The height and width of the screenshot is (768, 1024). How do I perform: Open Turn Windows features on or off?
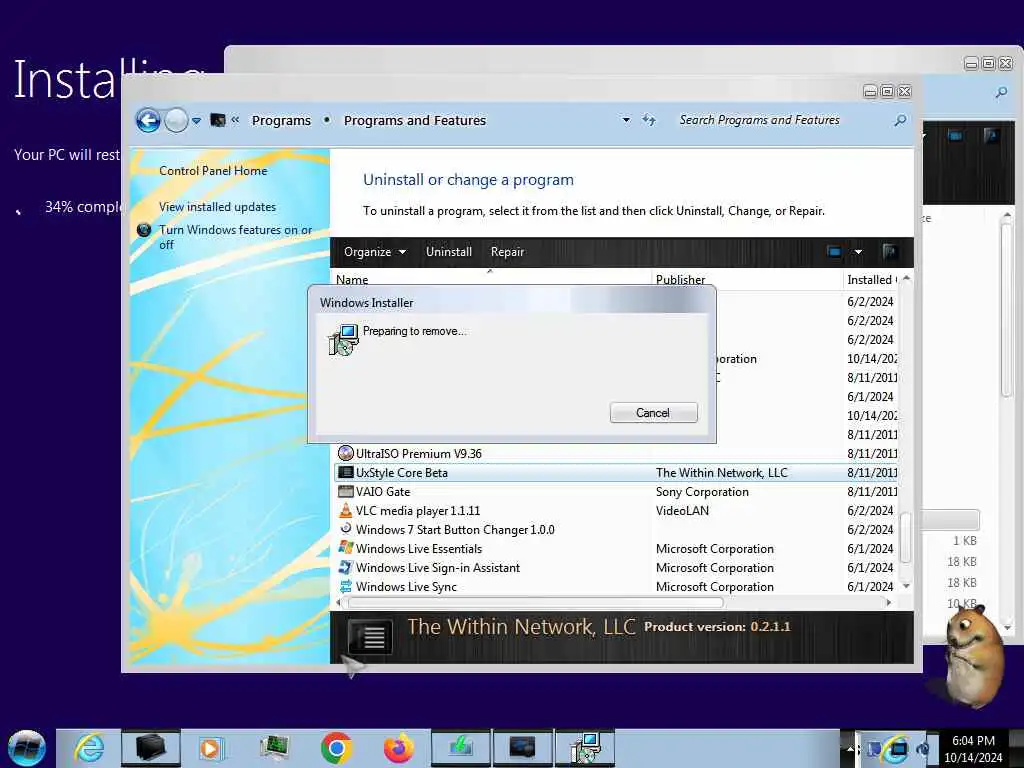tap(236, 237)
